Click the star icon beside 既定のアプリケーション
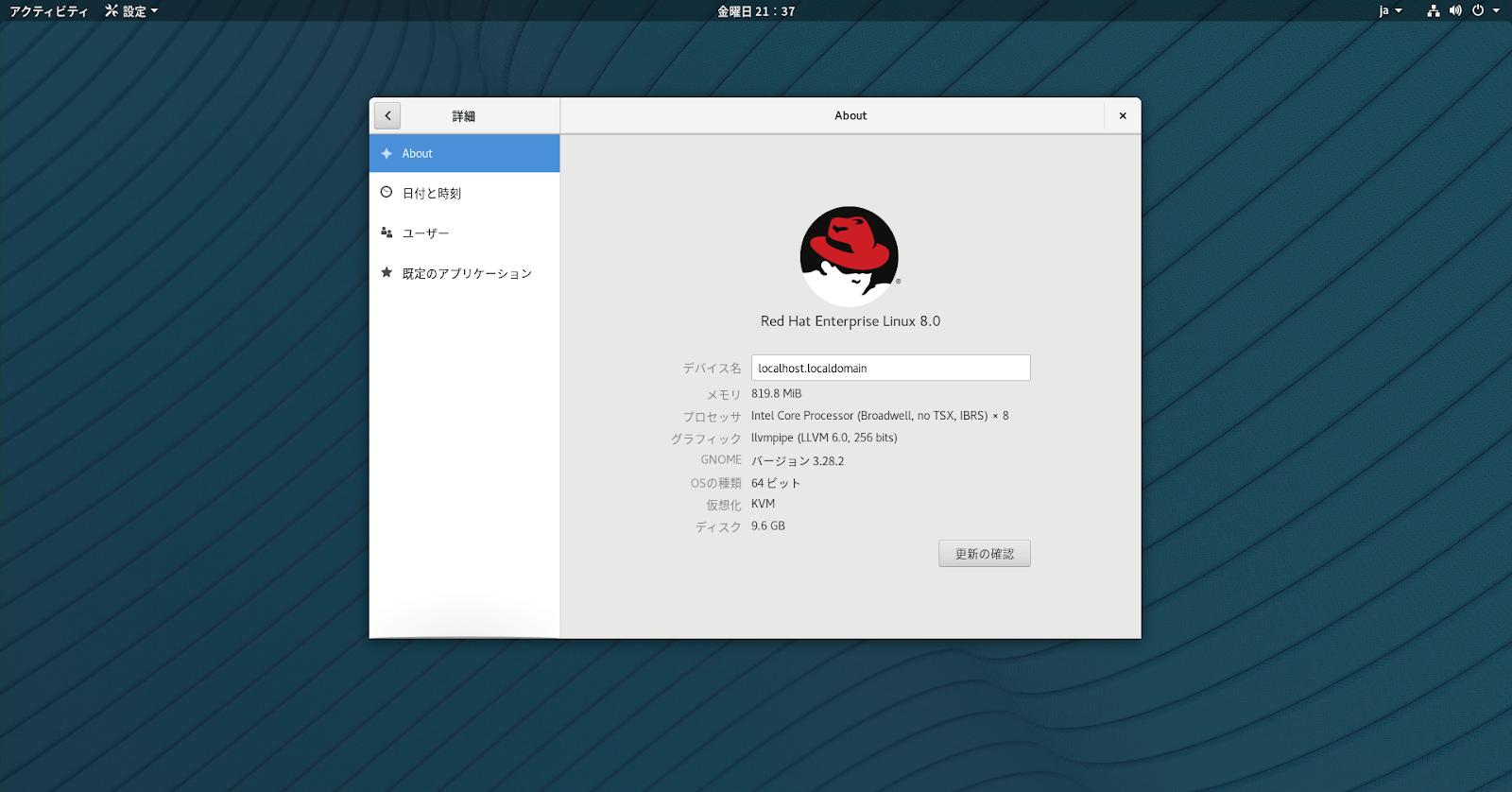This screenshot has width=1512, height=792. pyautogui.click(x=387, y=272)
